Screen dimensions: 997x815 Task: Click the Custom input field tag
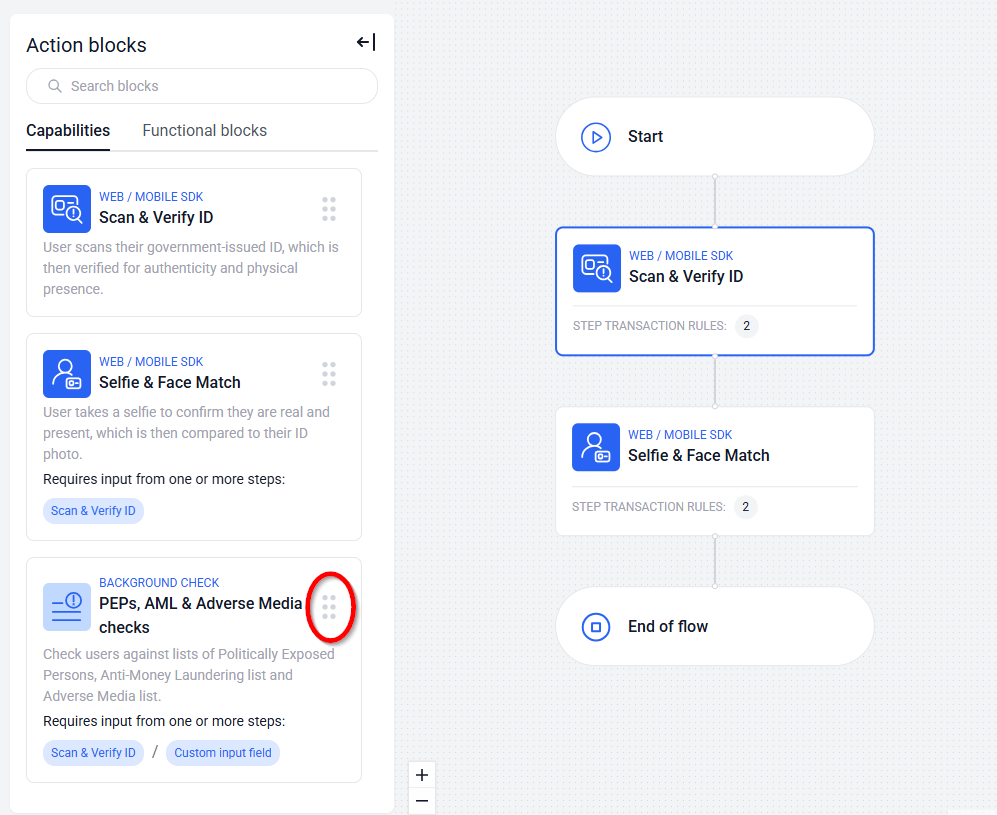click(222, 753)
